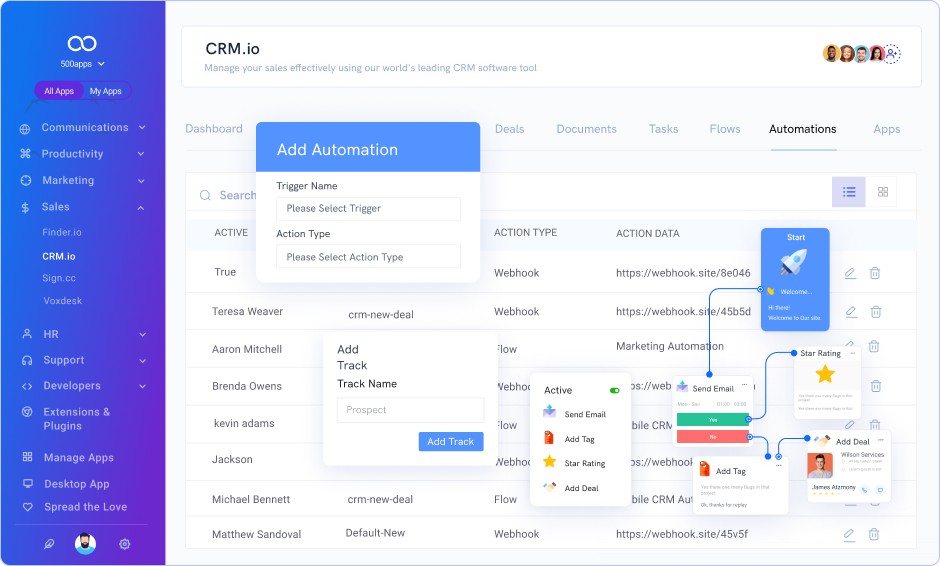Open Voxdesk under Sales
Image resolution: width=940 pixels, height=566 pixels.
point(62,301)
